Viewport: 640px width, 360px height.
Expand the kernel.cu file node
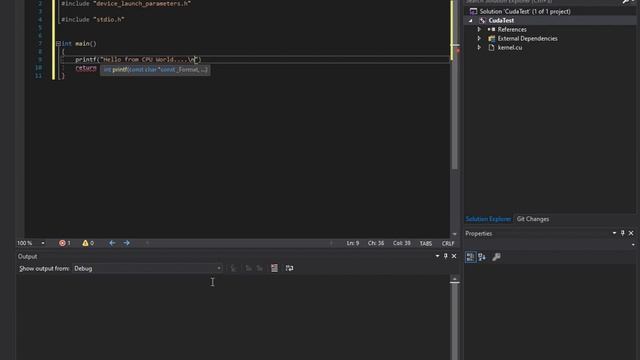(479, 47)
